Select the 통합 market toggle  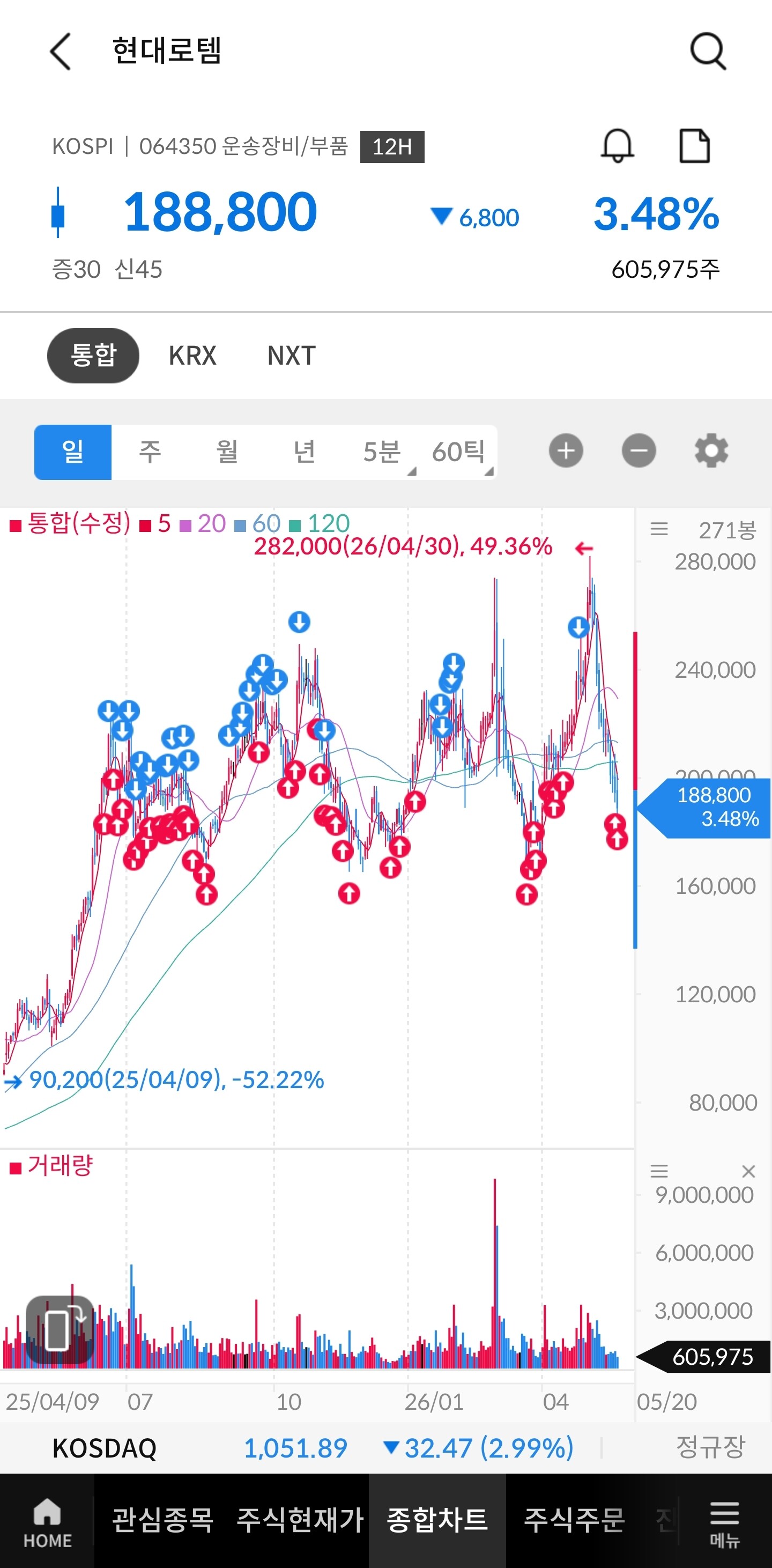93,356
